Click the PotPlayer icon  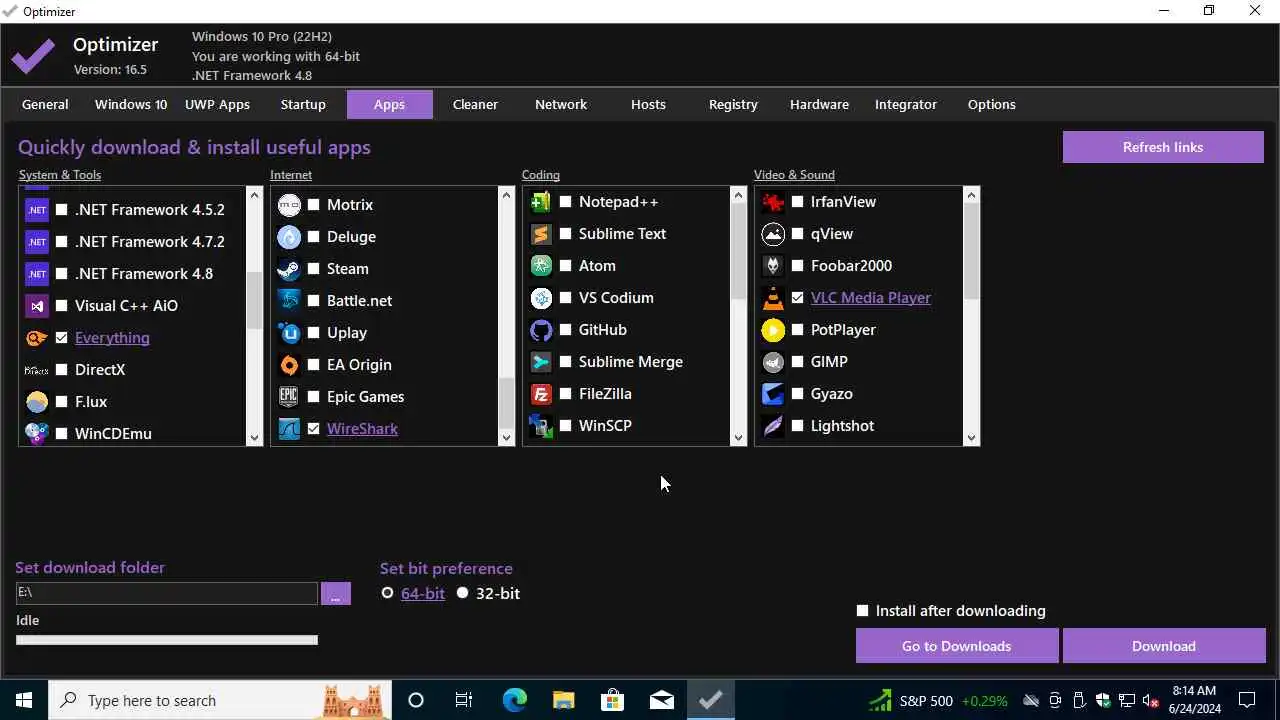tap(773, 330)
